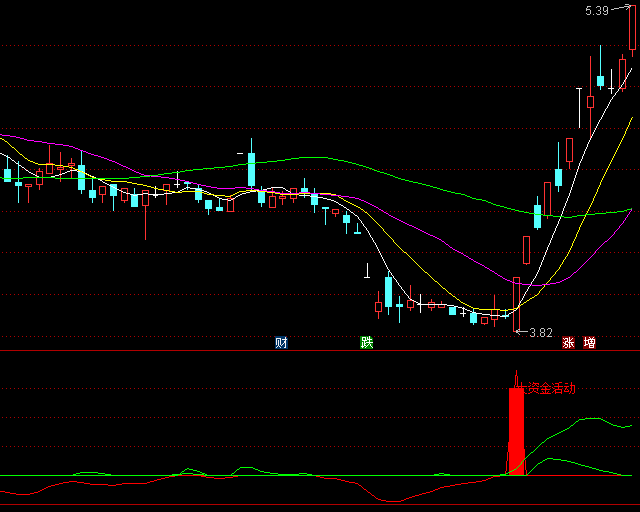The height and width of the screenshot is (512, 640).
Task: Click the tall red capital activity bar
Action: (x=516, y=431)
